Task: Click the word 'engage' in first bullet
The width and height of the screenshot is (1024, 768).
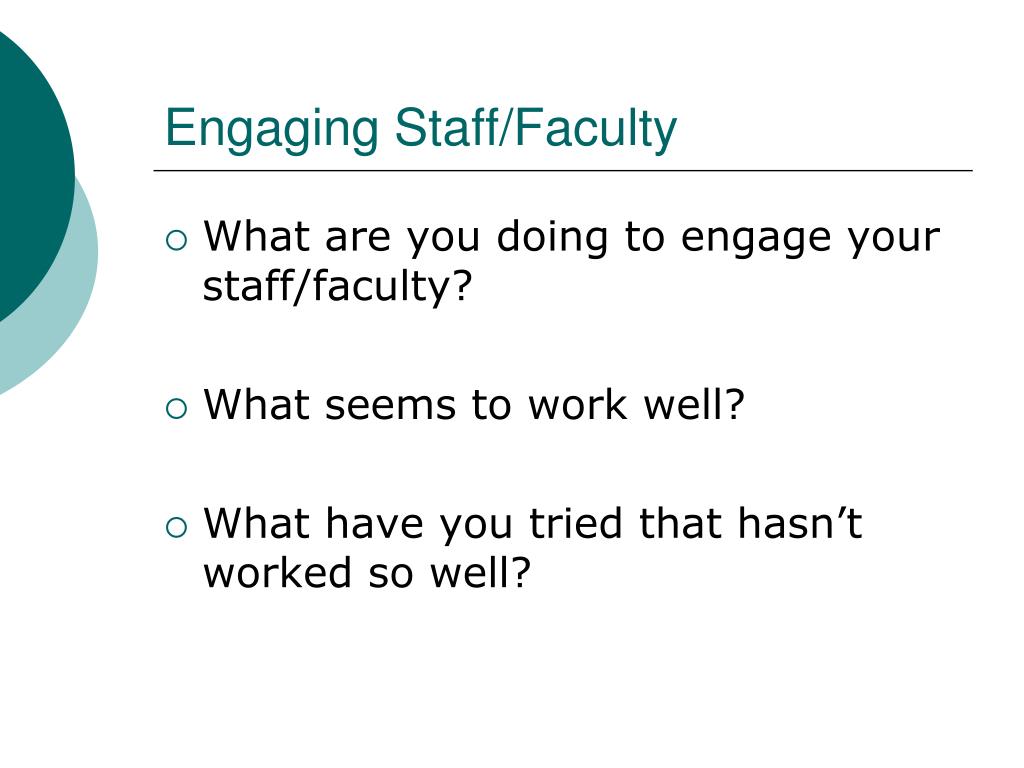Action: point(756,240)
